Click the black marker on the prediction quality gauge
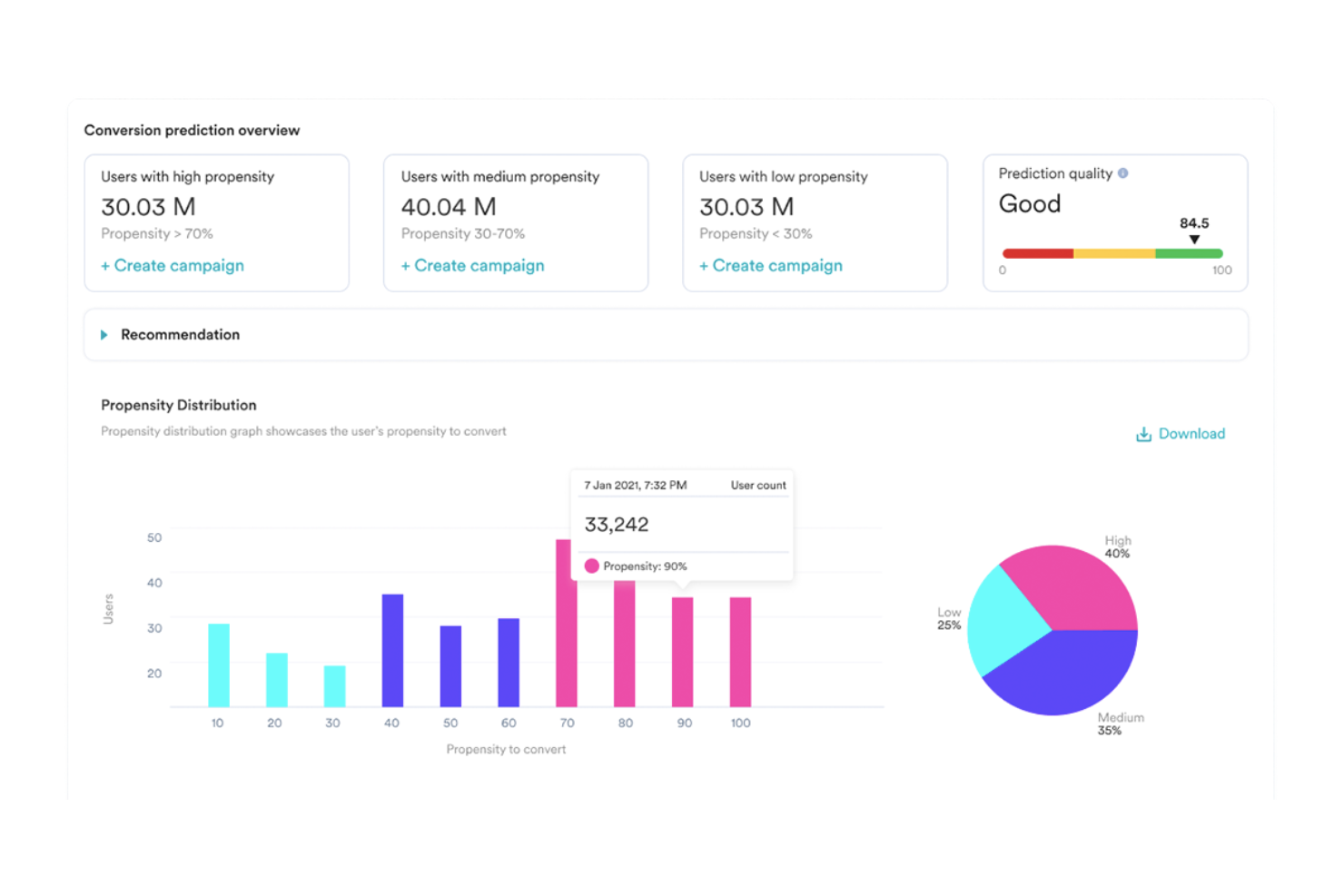The image size is (1344, 896). pos(1194,240)
